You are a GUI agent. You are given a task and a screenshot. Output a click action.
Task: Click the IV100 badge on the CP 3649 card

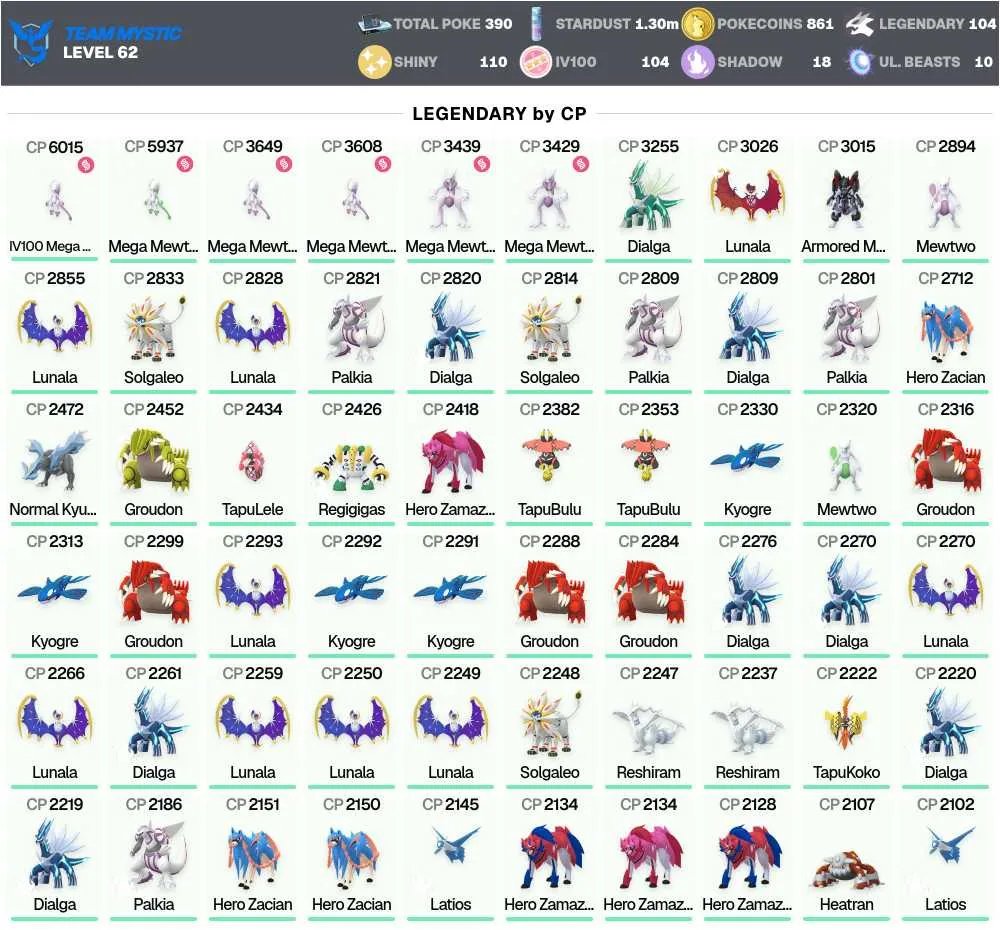tap(284, 165)
